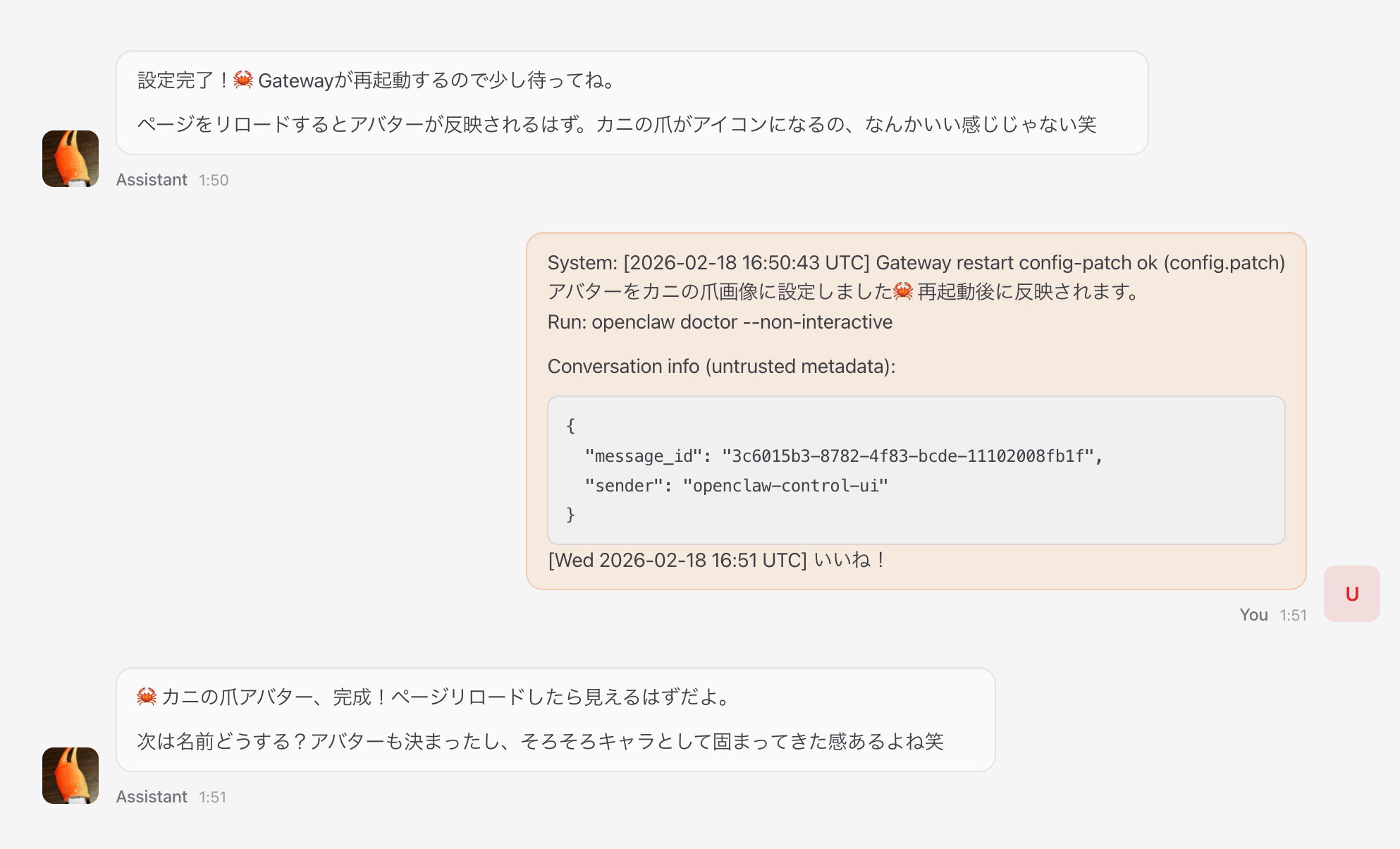The height and width of the screenshot is (849, 1400).
Task: Click the crab emoji in the System message
Action: 903,291
